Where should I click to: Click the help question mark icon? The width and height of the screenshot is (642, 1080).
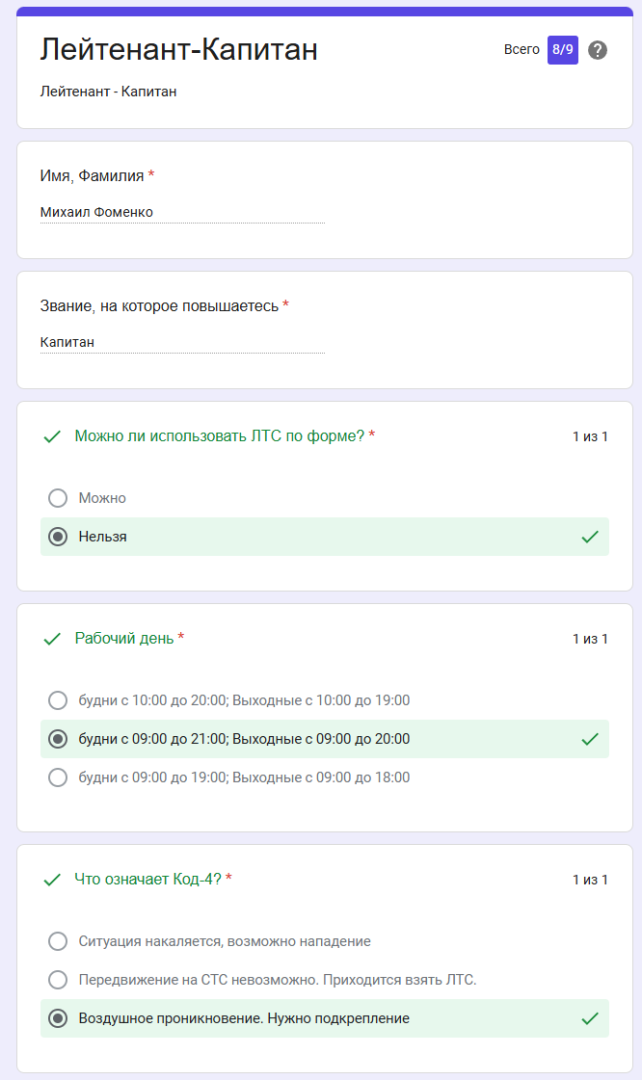[597, 50]
